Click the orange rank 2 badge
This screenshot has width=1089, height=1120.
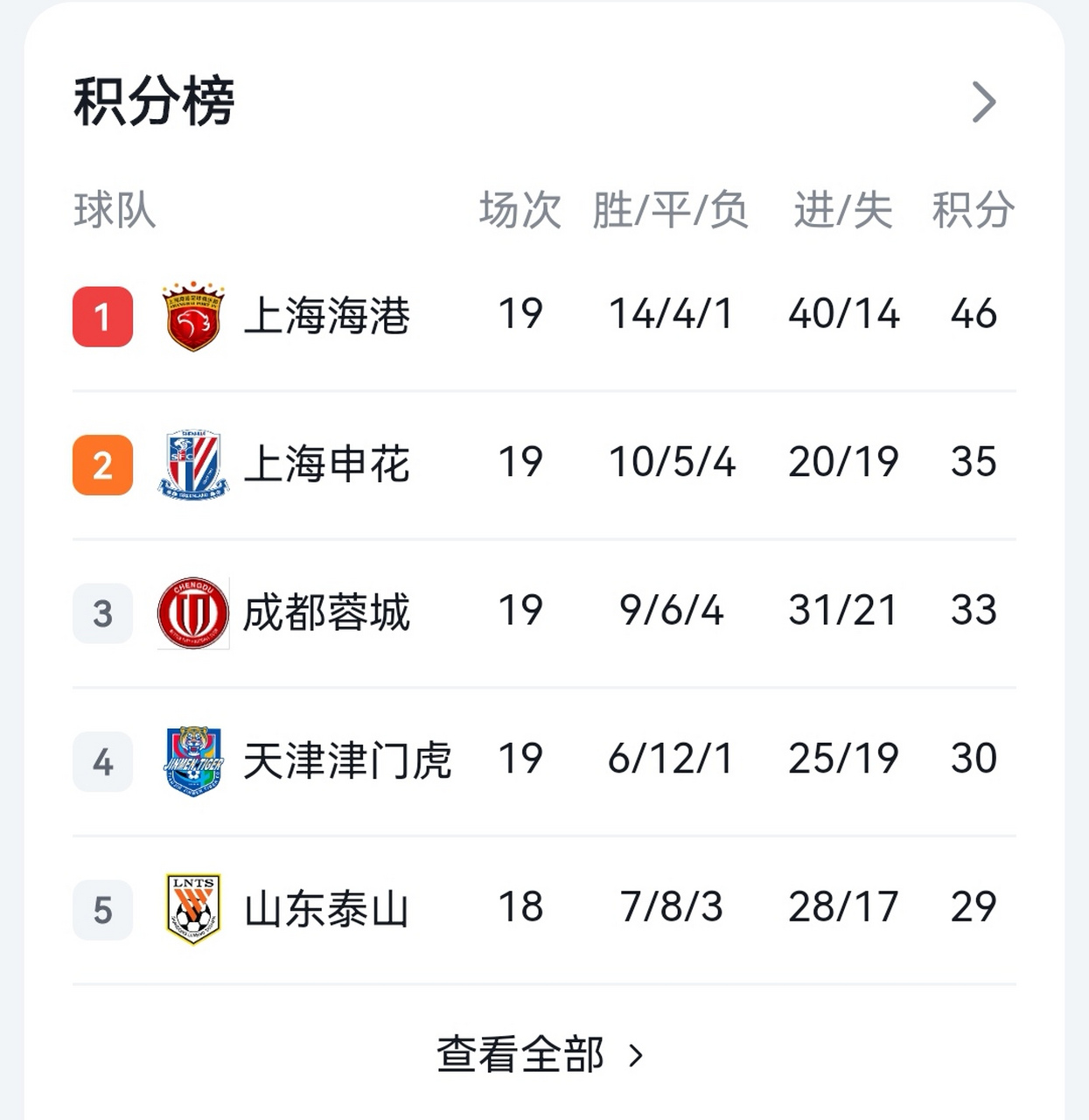click(102, 465)
